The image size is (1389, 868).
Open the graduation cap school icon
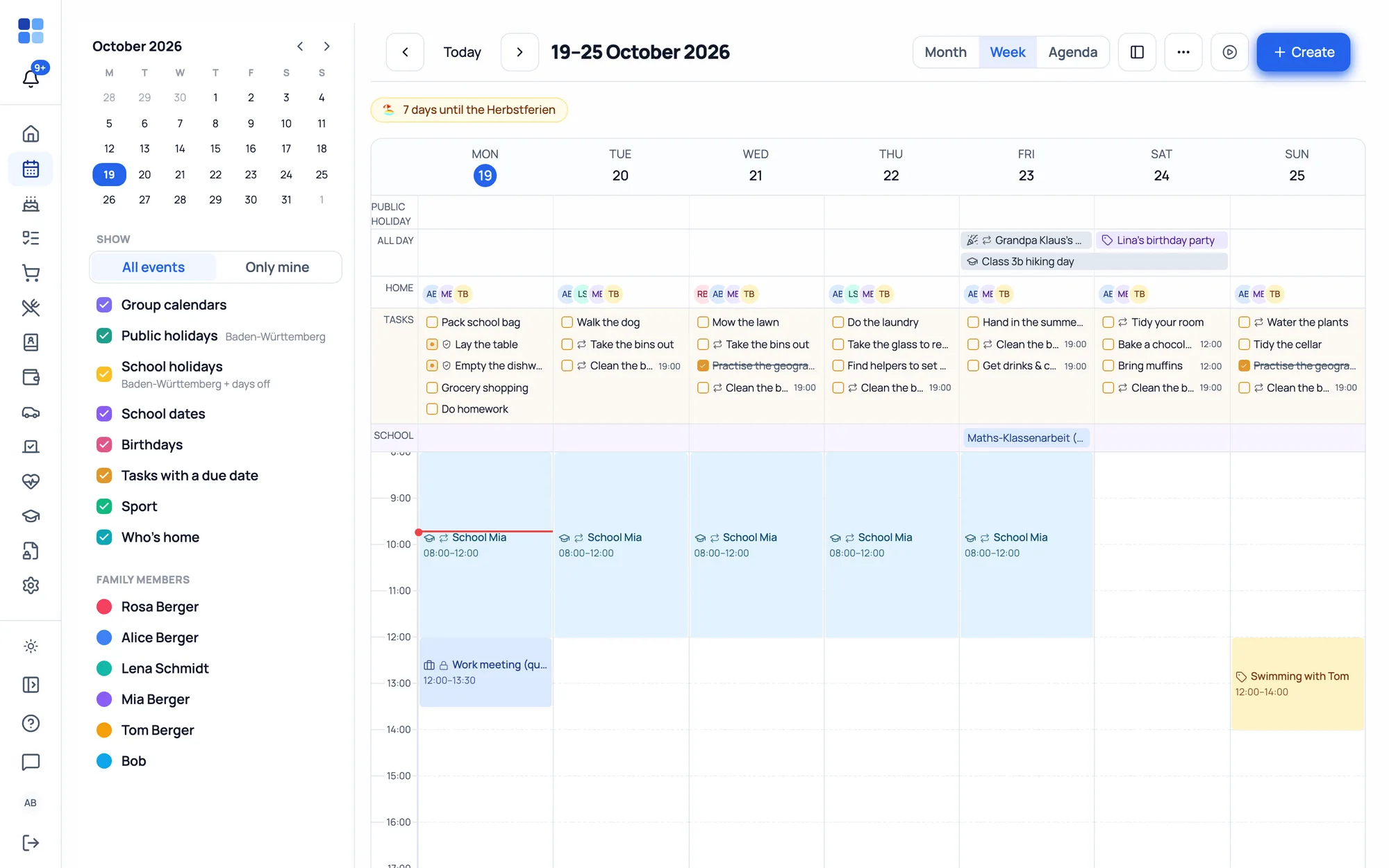click(31, 516)
